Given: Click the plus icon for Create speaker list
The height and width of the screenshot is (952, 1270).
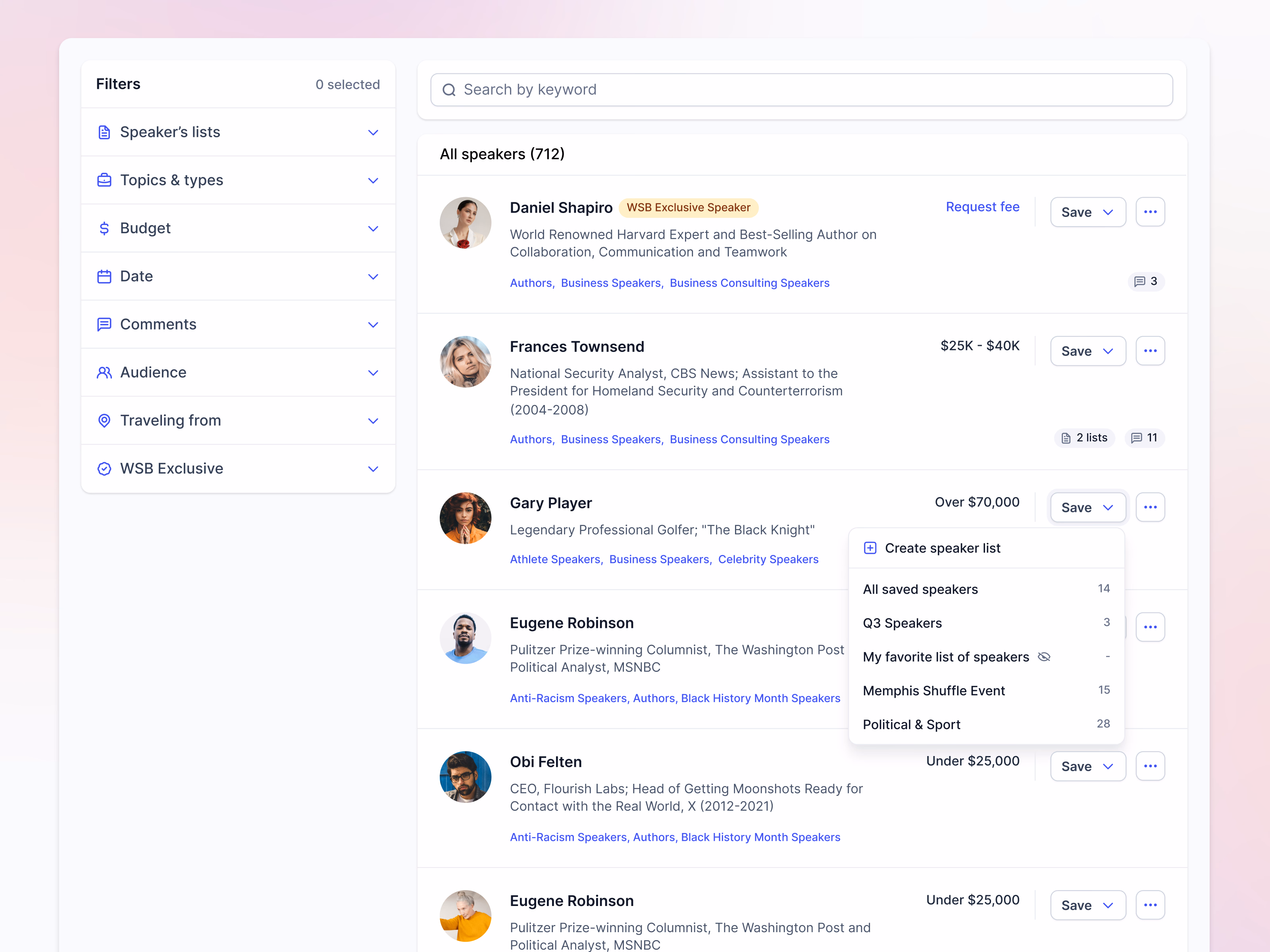Looking at the screenshot, I should (870, 548).
